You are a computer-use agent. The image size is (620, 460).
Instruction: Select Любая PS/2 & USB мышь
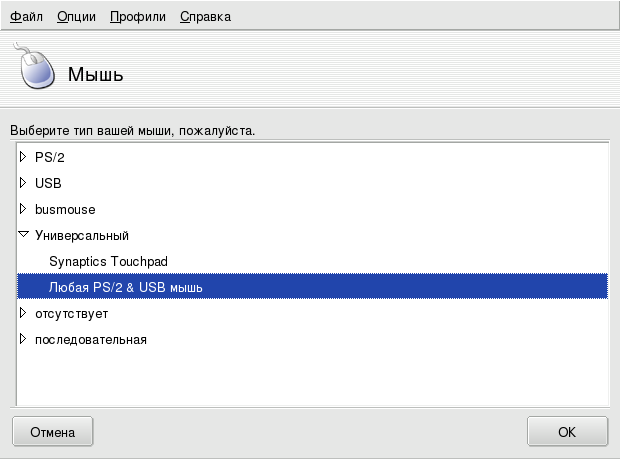point(126,287)
